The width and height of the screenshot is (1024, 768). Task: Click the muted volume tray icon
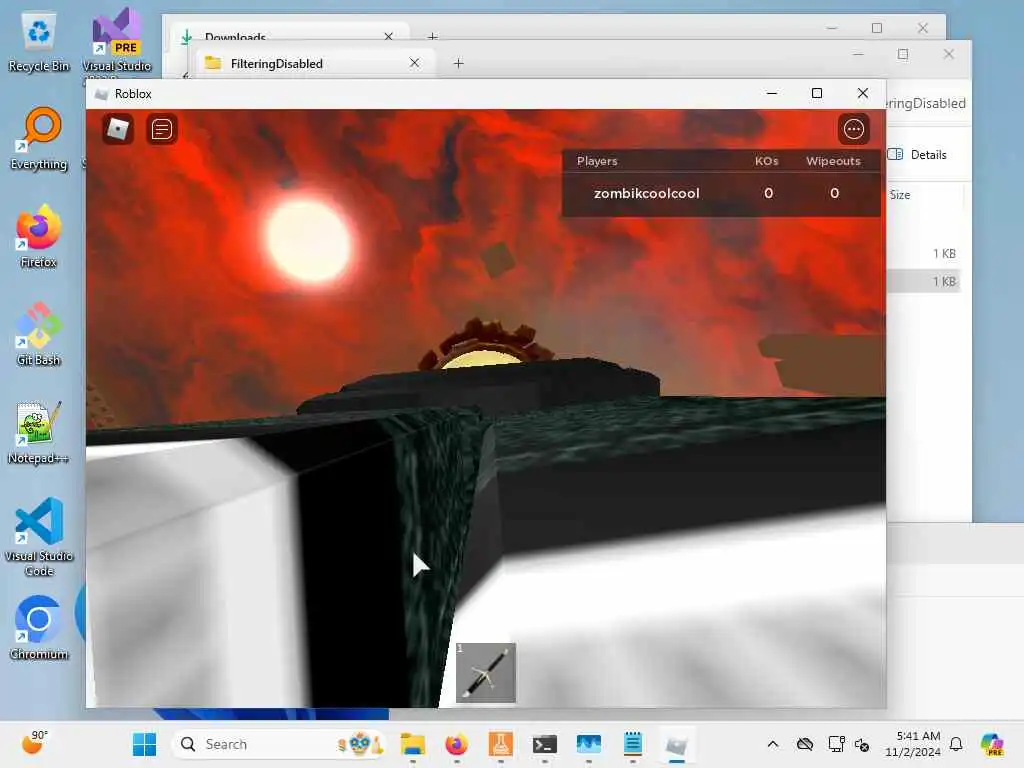tap(862, 744)
